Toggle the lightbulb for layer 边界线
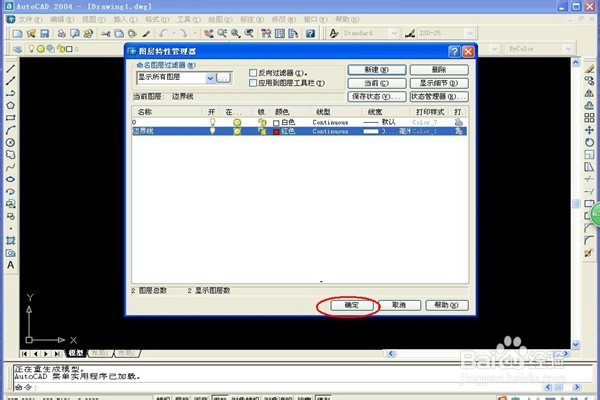 point(212,131)
